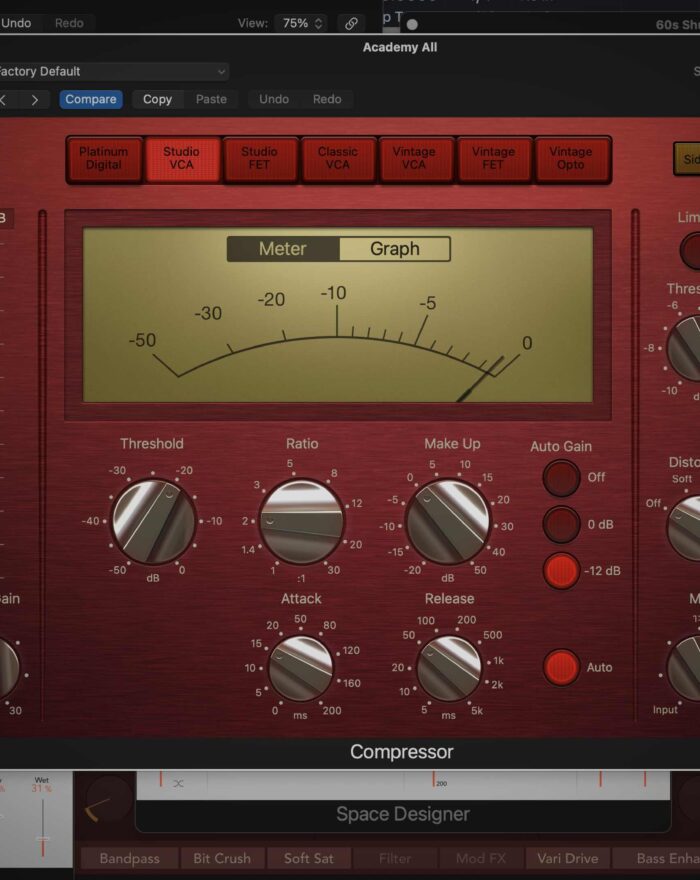700x880 pixels.
Task: Select Bandpass in the bottom effects strip
Action: pyautogui.click(x=130, y=858)
